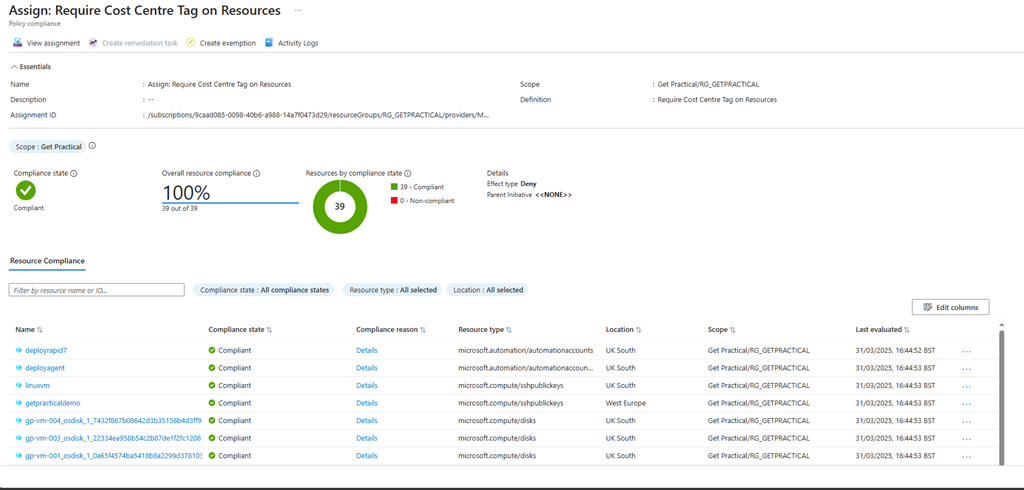The height and width of the screenshot is (490, 1024).
Task: Open the Compliance state filter dropdown
Action: (264, 290)
